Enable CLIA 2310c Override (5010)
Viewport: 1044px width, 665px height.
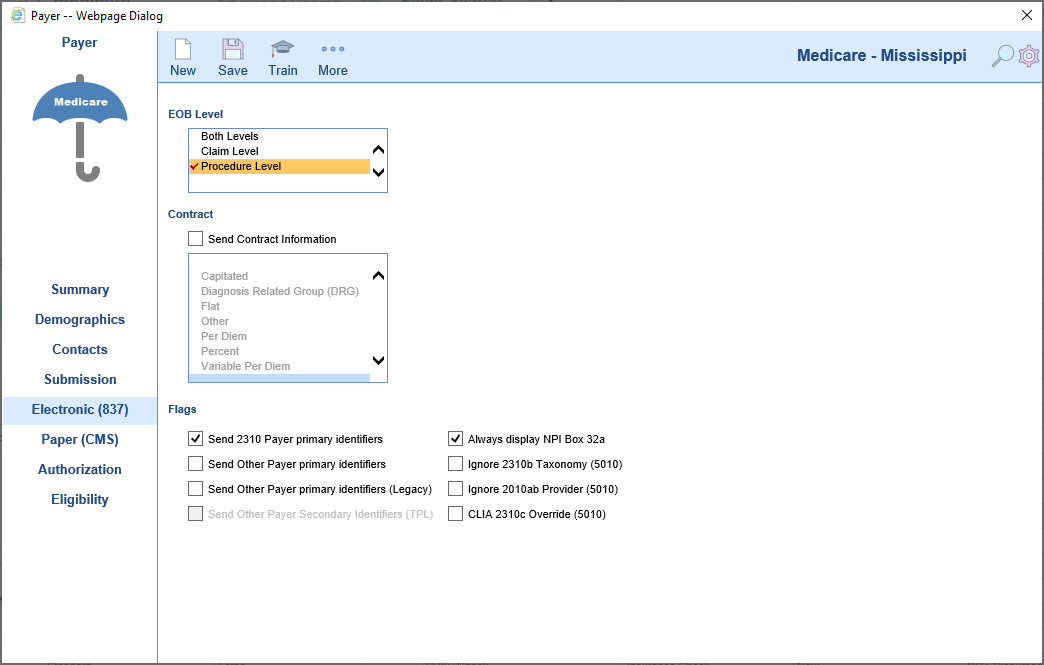pyautogui.click(x=455, y=514)
